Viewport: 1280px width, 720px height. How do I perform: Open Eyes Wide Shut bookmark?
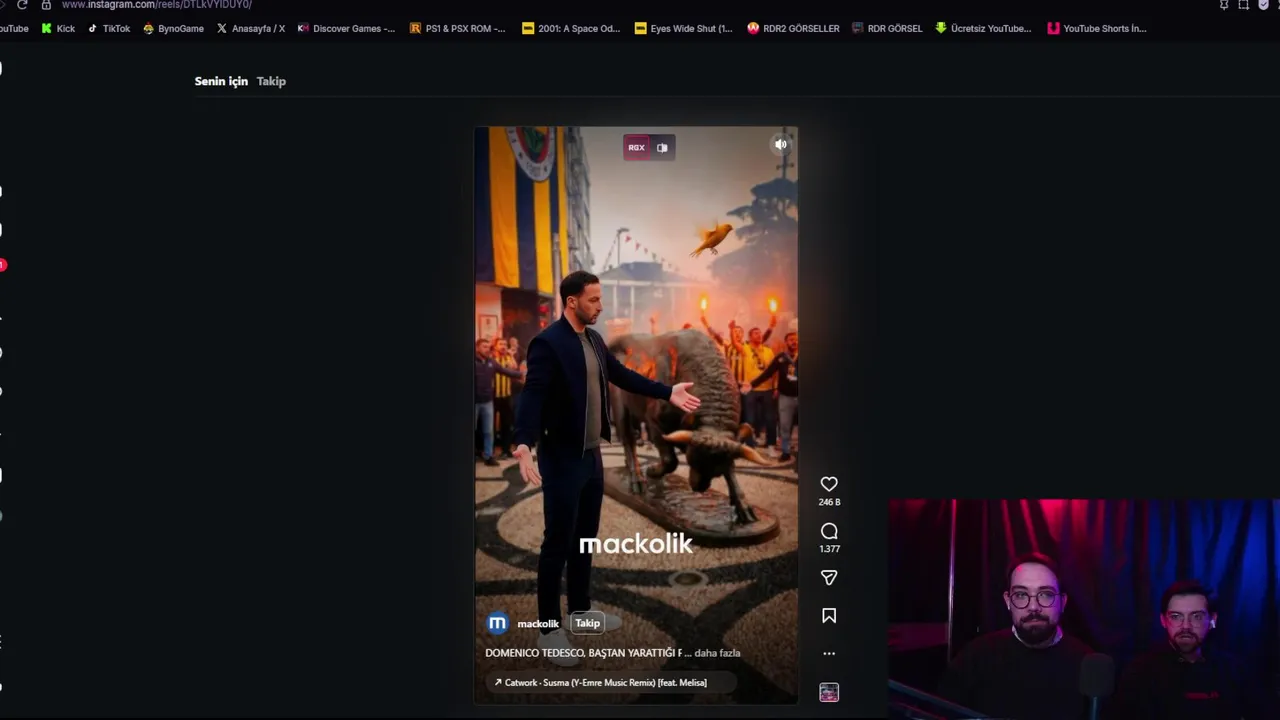683,28
